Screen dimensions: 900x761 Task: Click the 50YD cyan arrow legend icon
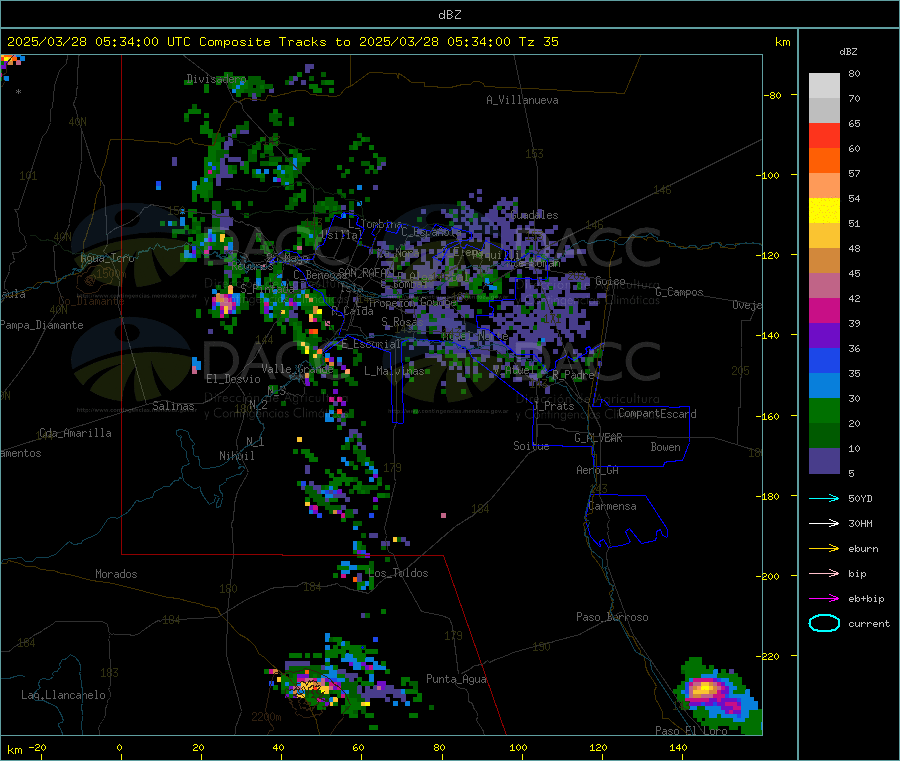pos(824,498)
